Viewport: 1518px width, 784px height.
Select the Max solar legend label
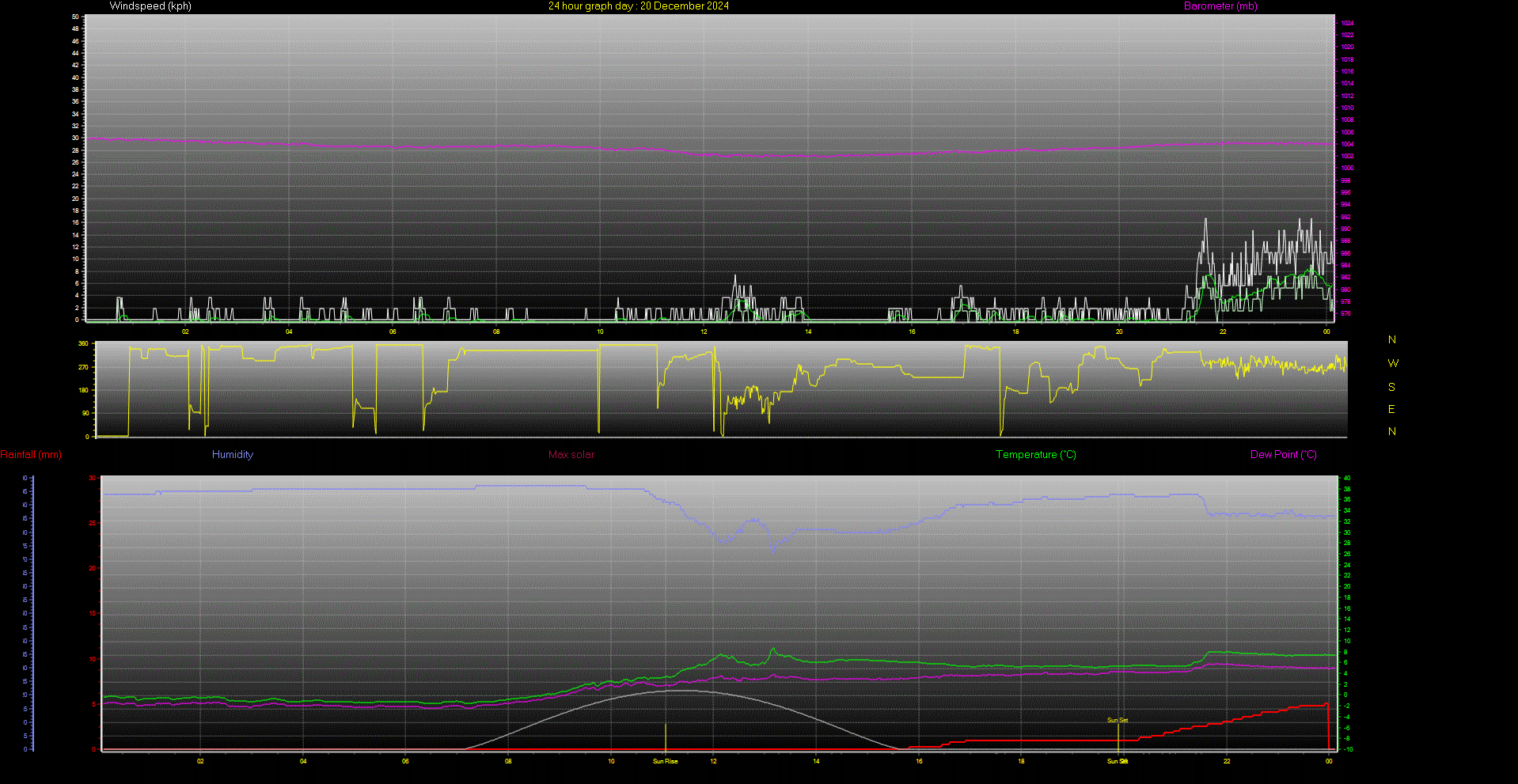click(x=571, y=455)
